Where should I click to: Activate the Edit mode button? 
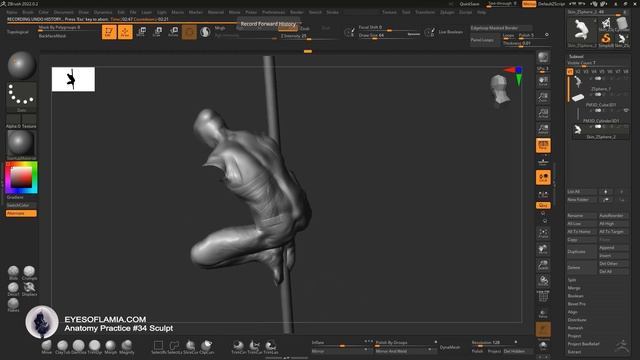tap(109, 32)
